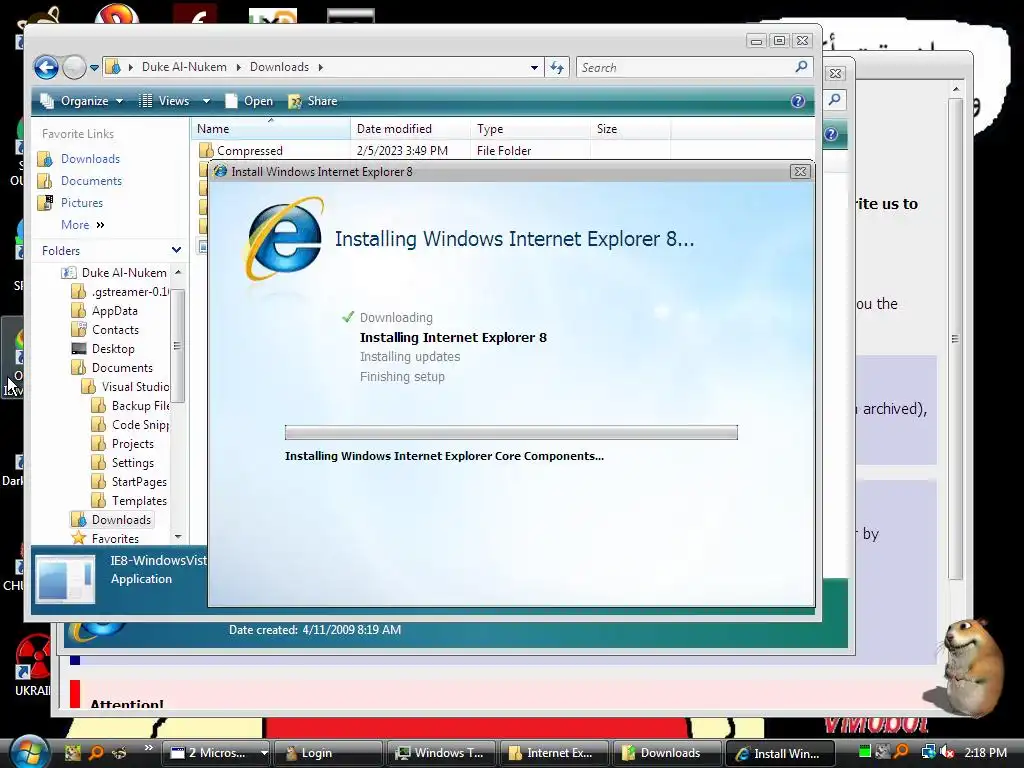
Task: Click the Open toolbar button
Action: point(249,101)
